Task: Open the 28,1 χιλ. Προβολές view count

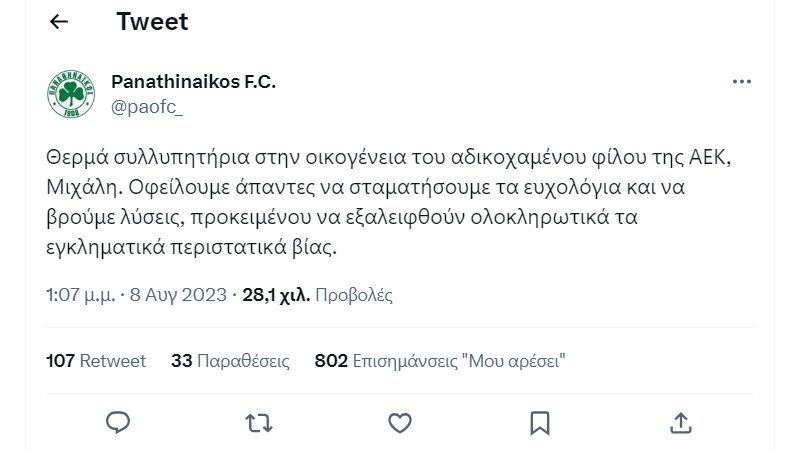Action: [316, 295]
